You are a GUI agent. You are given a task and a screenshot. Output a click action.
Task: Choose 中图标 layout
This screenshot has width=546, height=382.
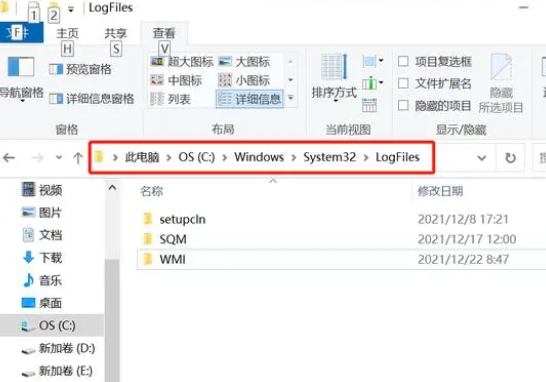pos(176,80)
